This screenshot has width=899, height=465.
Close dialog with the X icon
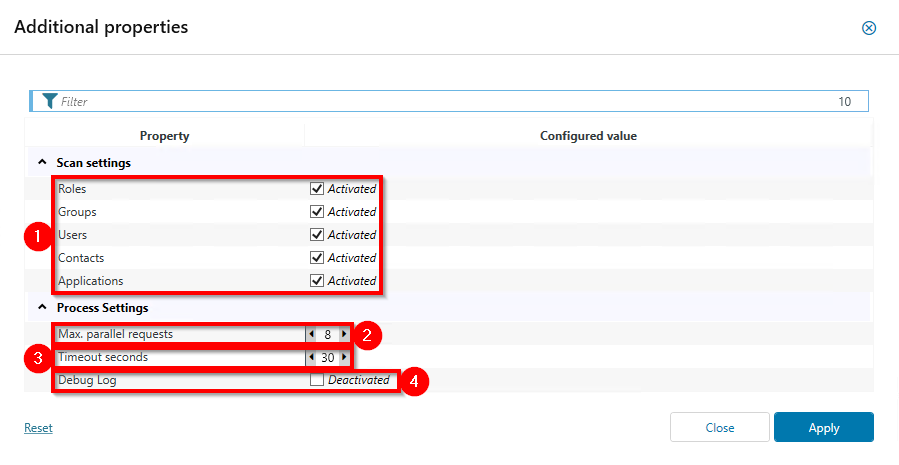click(x=868, y=28)
